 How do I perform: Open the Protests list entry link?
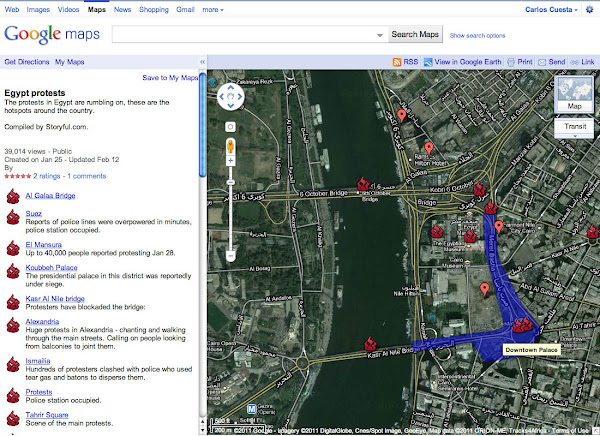click(x=39, y=392)
